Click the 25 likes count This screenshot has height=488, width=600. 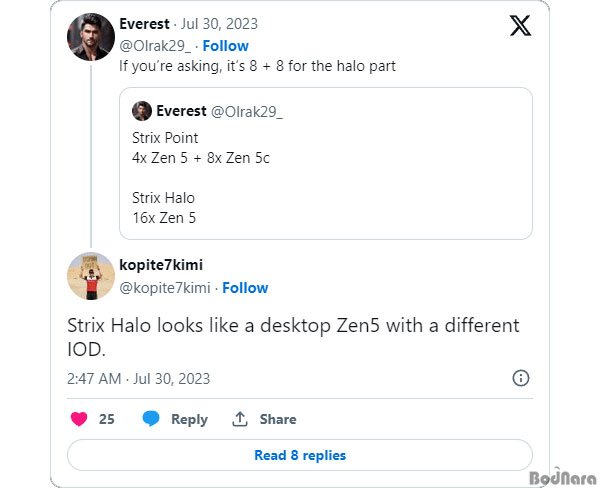click(x=106, y=419)
